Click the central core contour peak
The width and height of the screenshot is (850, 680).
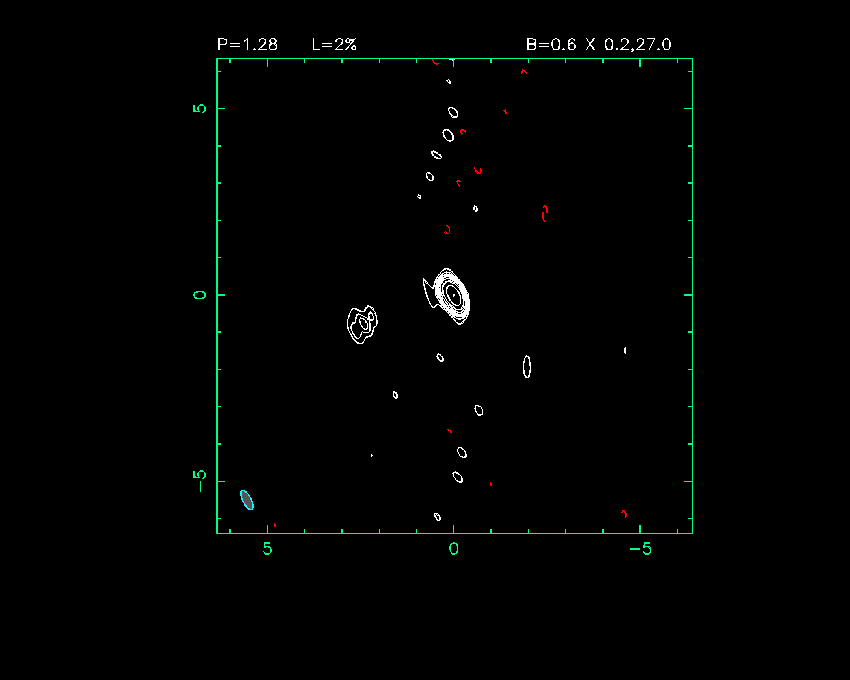tap(453, 295)
